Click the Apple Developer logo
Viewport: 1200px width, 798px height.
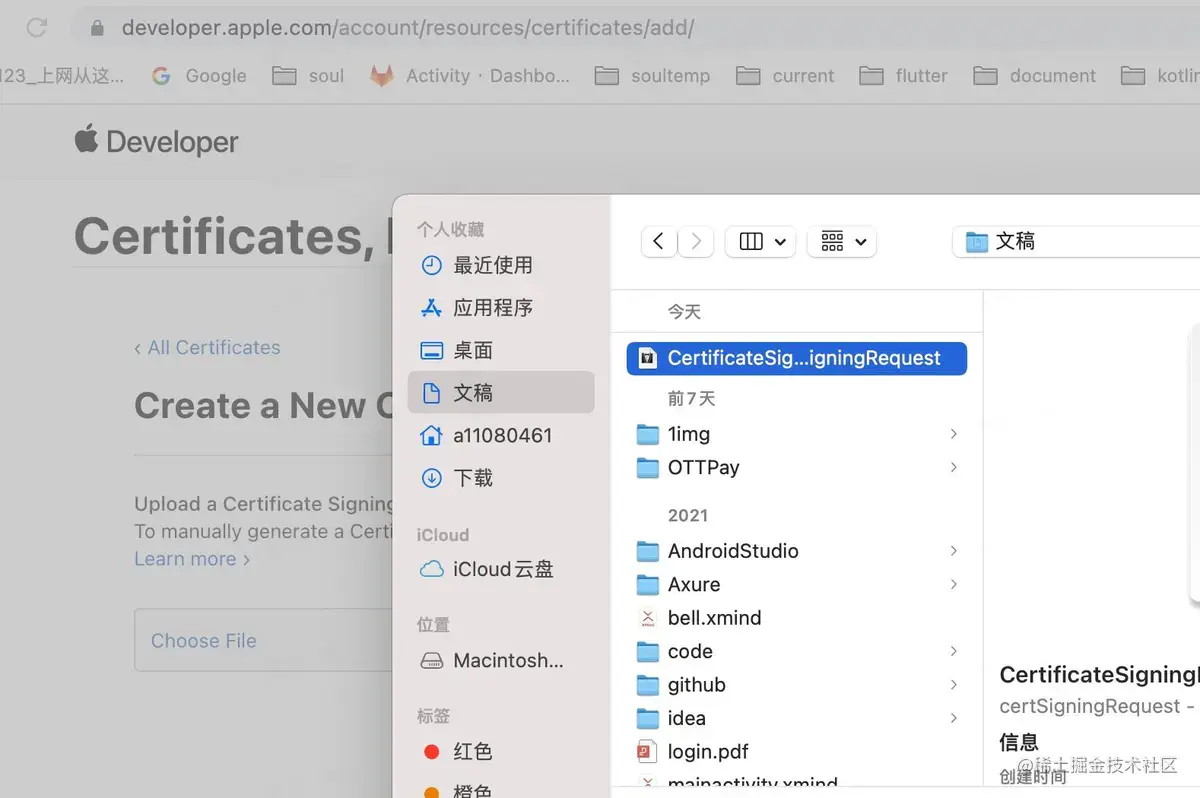156,141
